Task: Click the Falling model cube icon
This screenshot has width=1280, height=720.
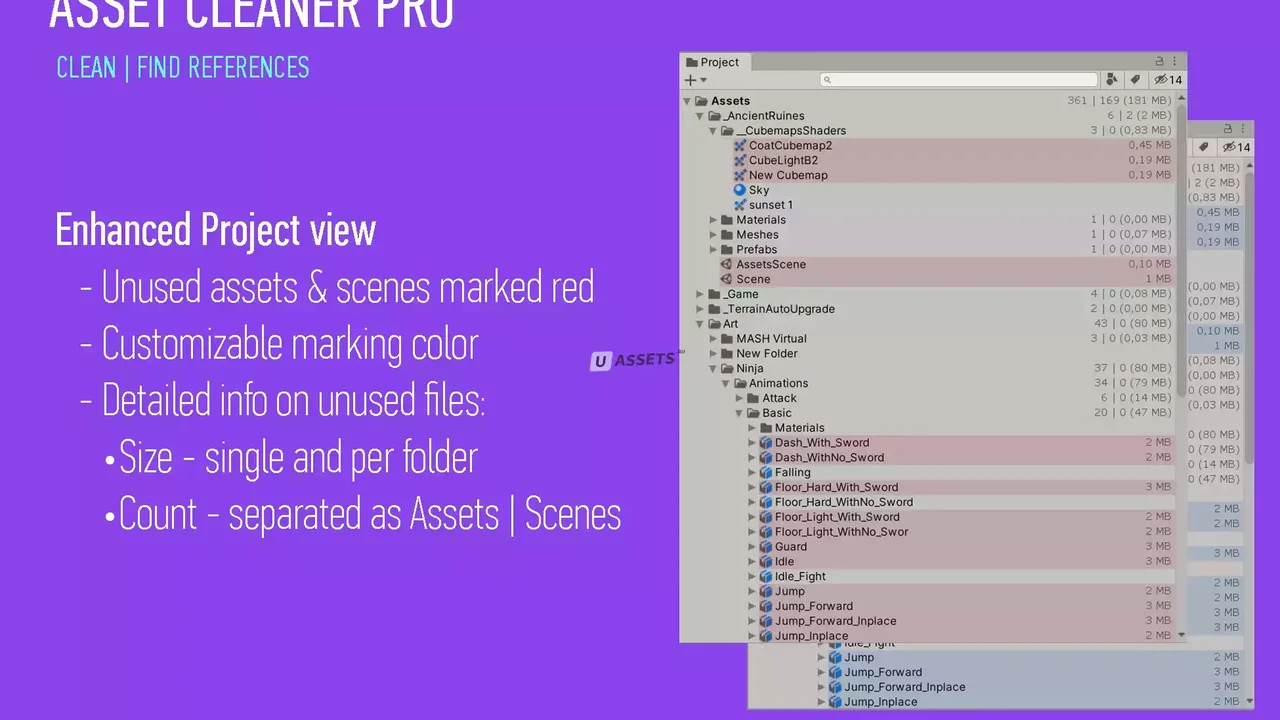Action: 766,472
